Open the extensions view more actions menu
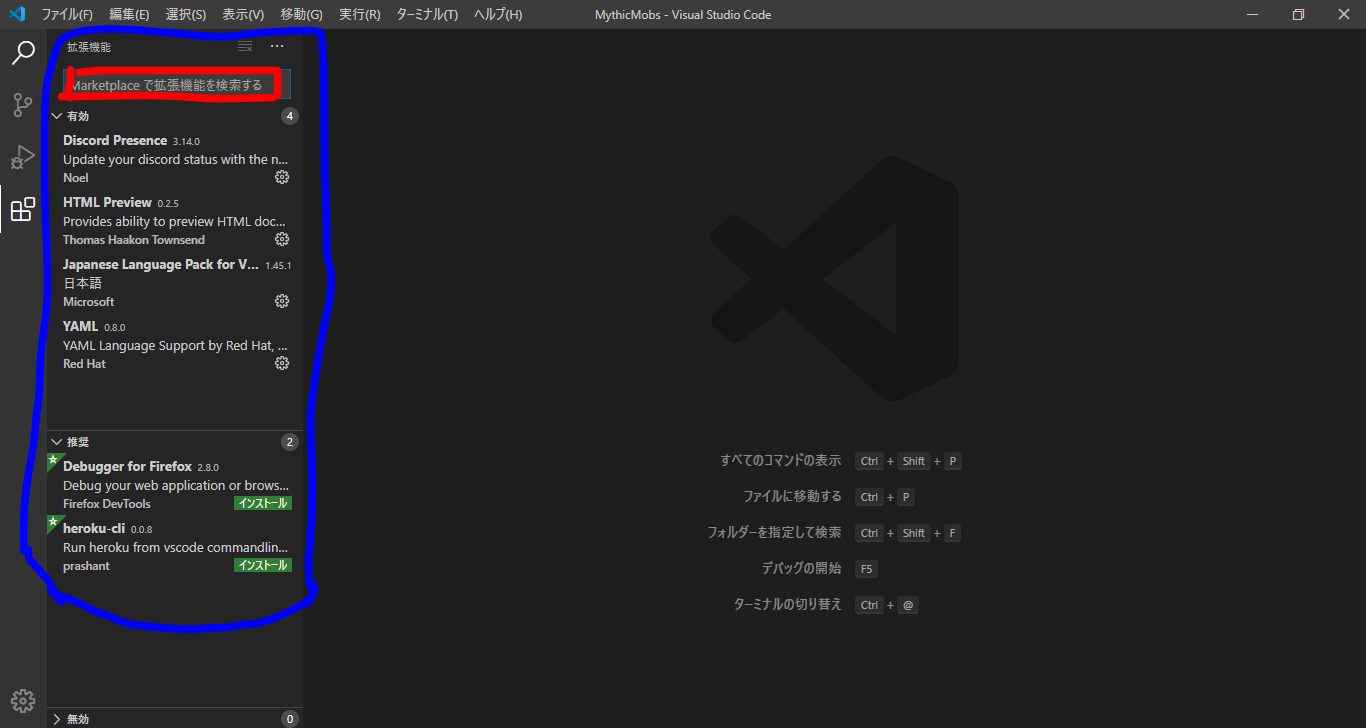The height and width of the screenshot is (728, 1366). (x=277, y=46)
